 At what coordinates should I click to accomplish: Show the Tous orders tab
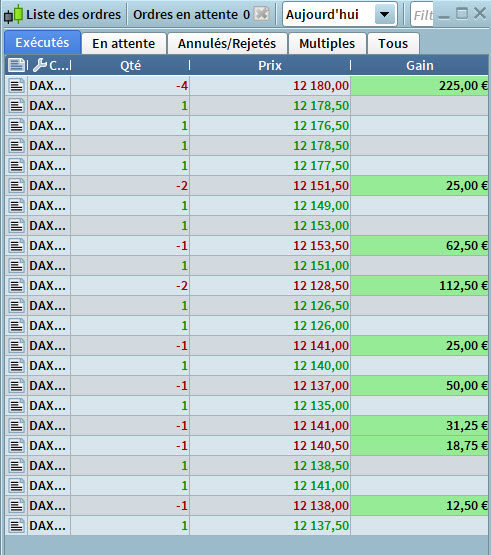tap(393, 44)
